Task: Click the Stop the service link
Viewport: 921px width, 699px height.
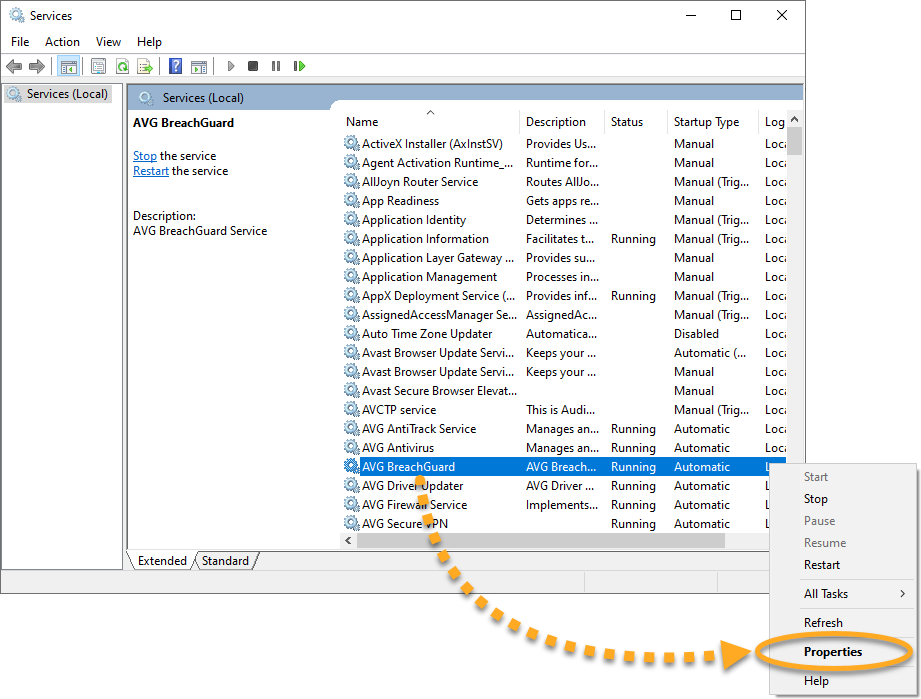Action: tap(145, 156)
